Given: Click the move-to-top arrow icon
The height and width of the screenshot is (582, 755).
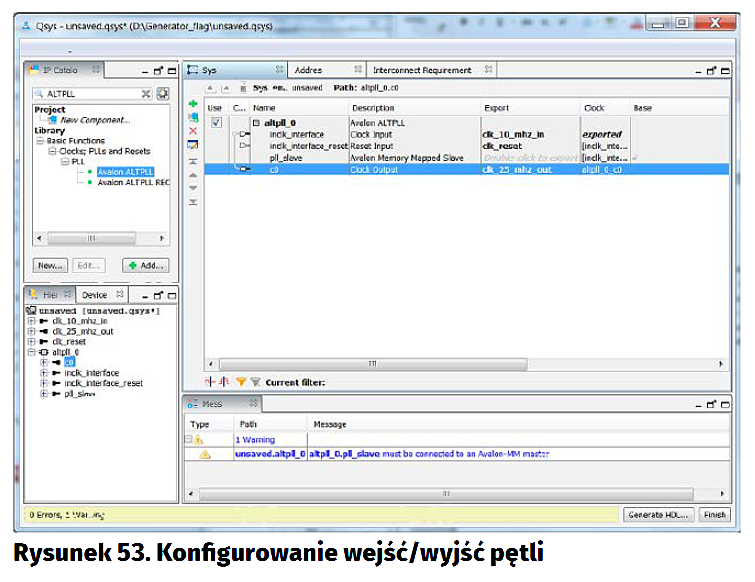Looking at the screenshot, I should coord(193,161).
